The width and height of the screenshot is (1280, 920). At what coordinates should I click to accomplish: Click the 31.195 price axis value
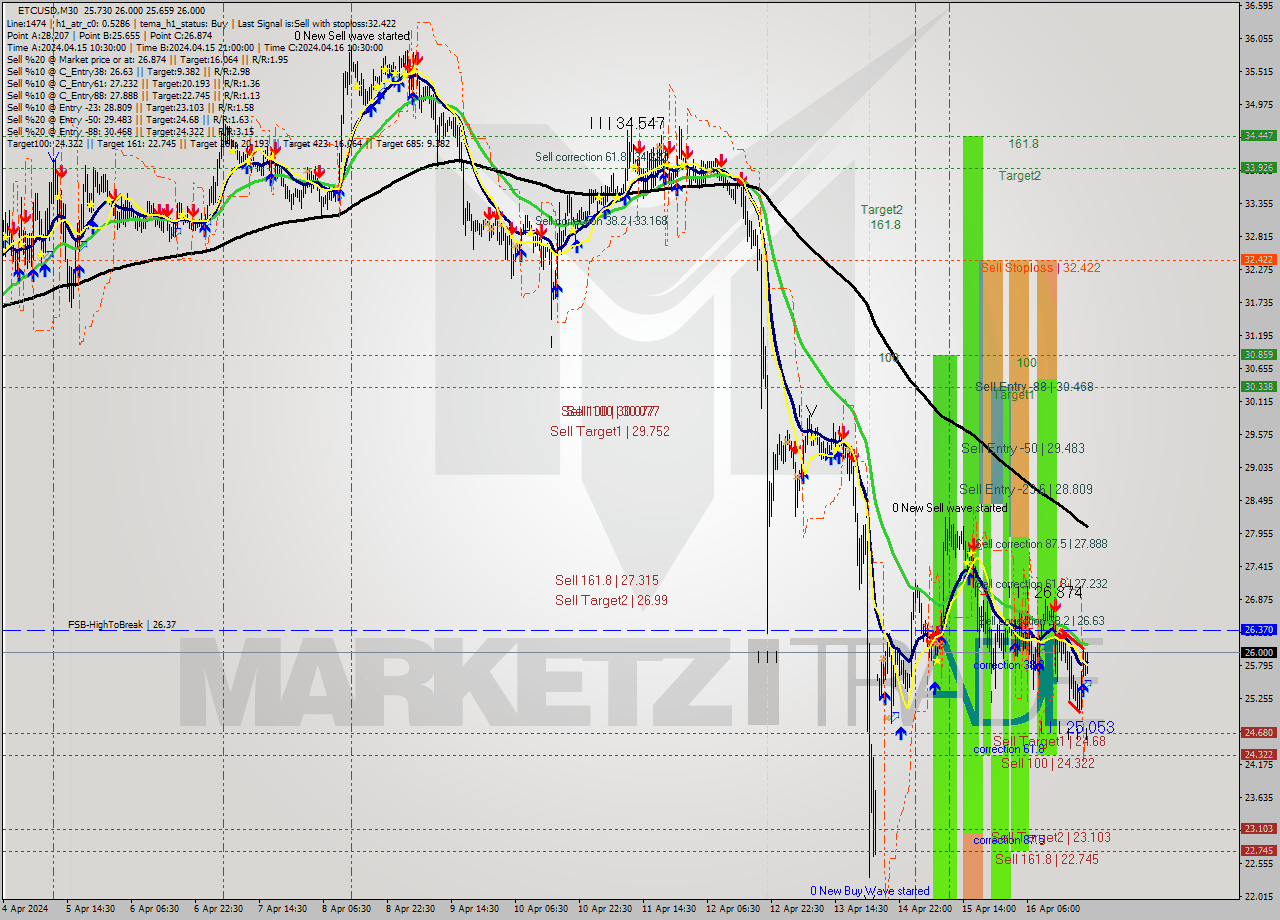(1258, 335)
